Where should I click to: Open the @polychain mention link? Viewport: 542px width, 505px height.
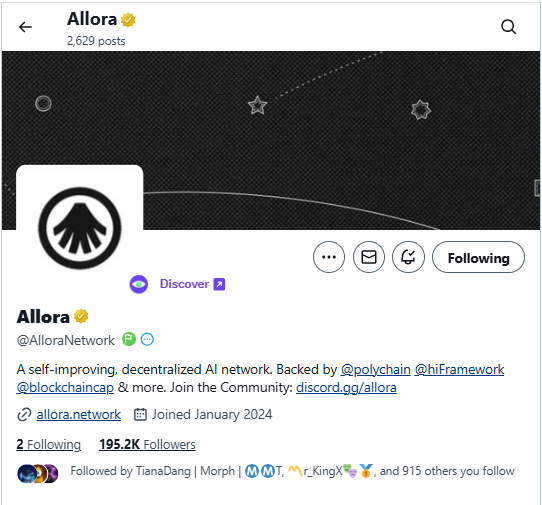(x=376, y=370)
